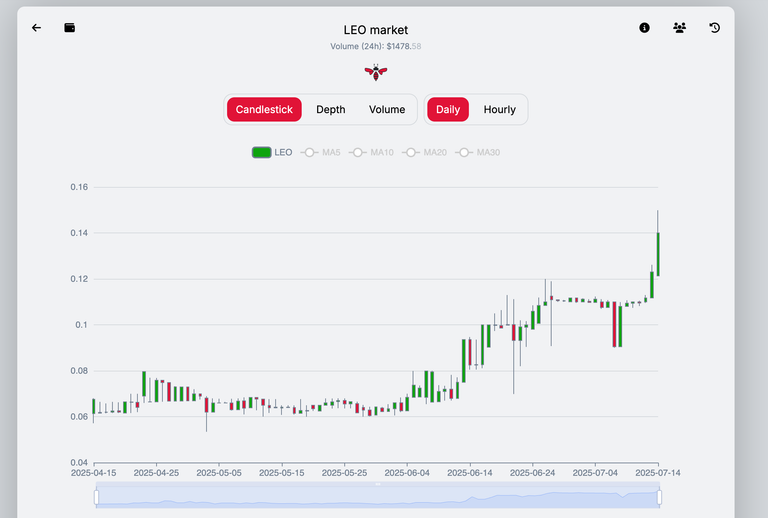This screenshot has height=518, width=768.
Task: Open the users group icon
Action: 679,28
